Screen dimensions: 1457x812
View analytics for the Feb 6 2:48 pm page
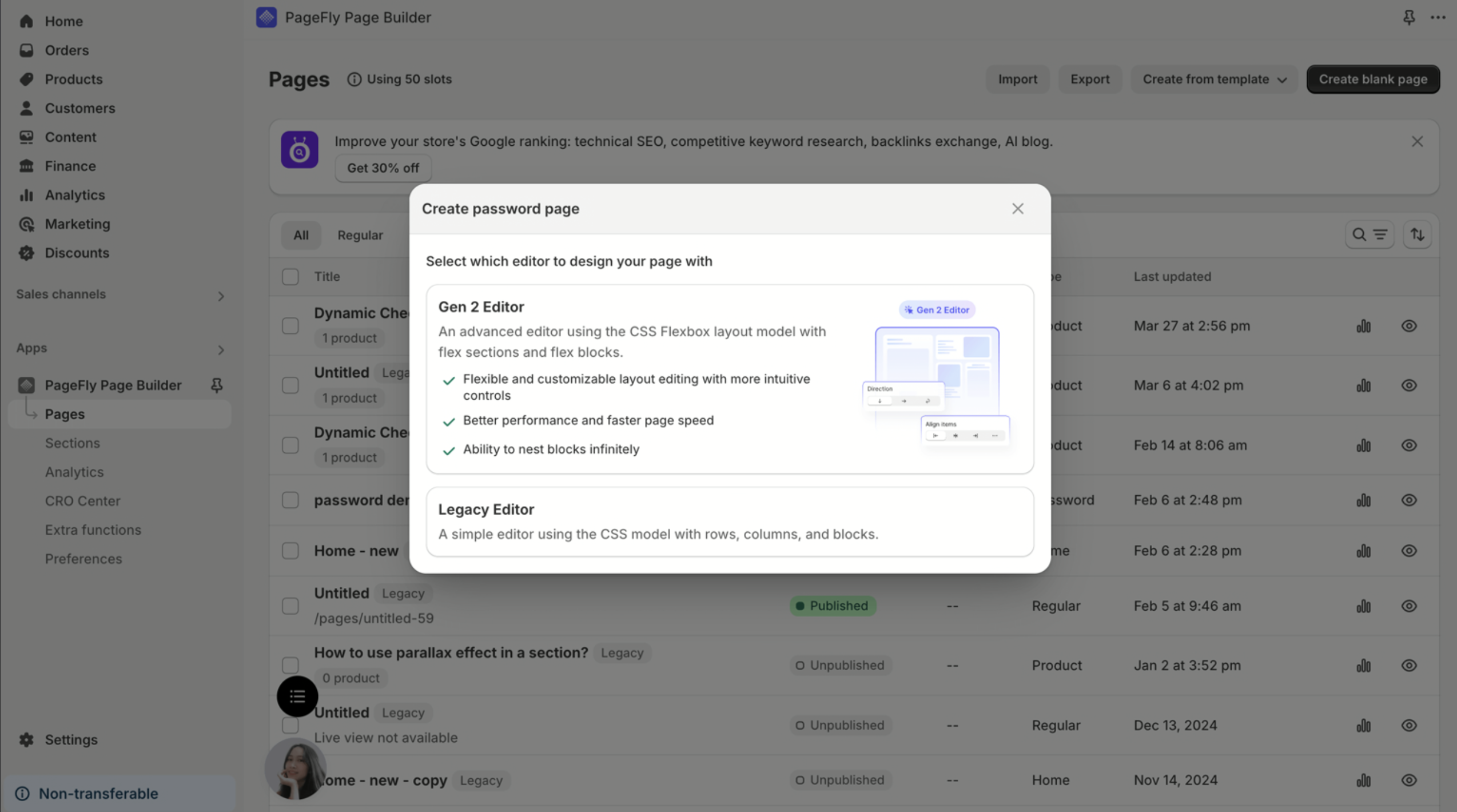[x=1363, y=500]
